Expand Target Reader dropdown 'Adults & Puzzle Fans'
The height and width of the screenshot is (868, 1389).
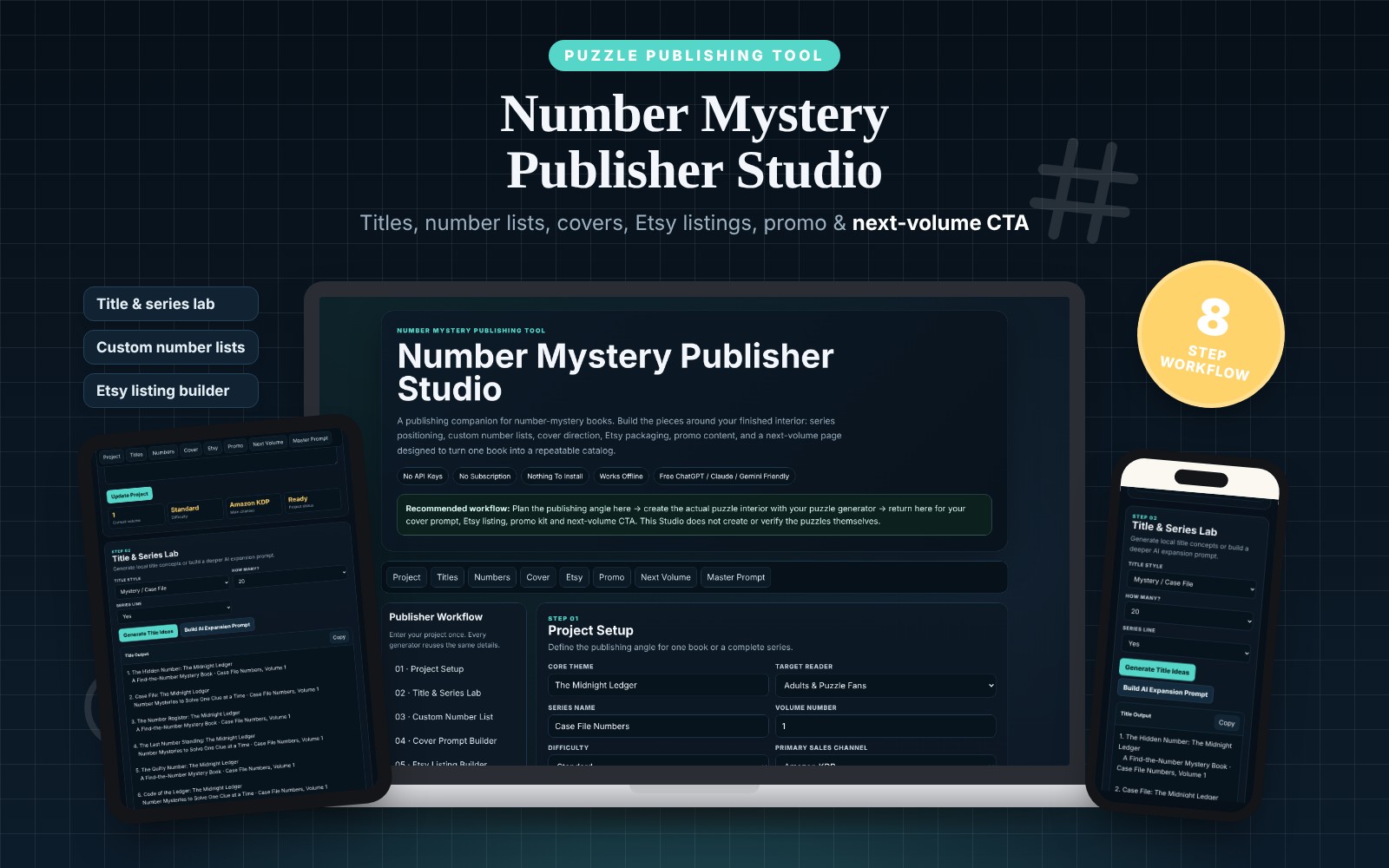click(x=885, y=685)
